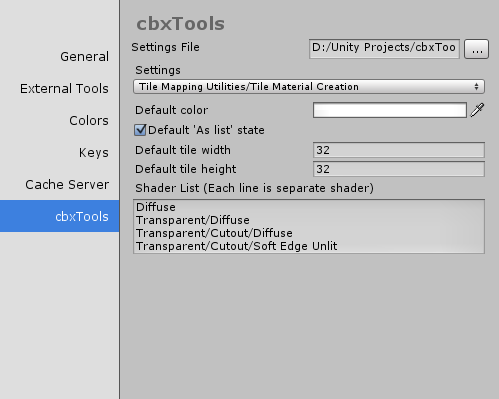Select the cbxTools preferences tab
Image resolution: width=499 pixels, height=399 pixels.
(60, 216)
